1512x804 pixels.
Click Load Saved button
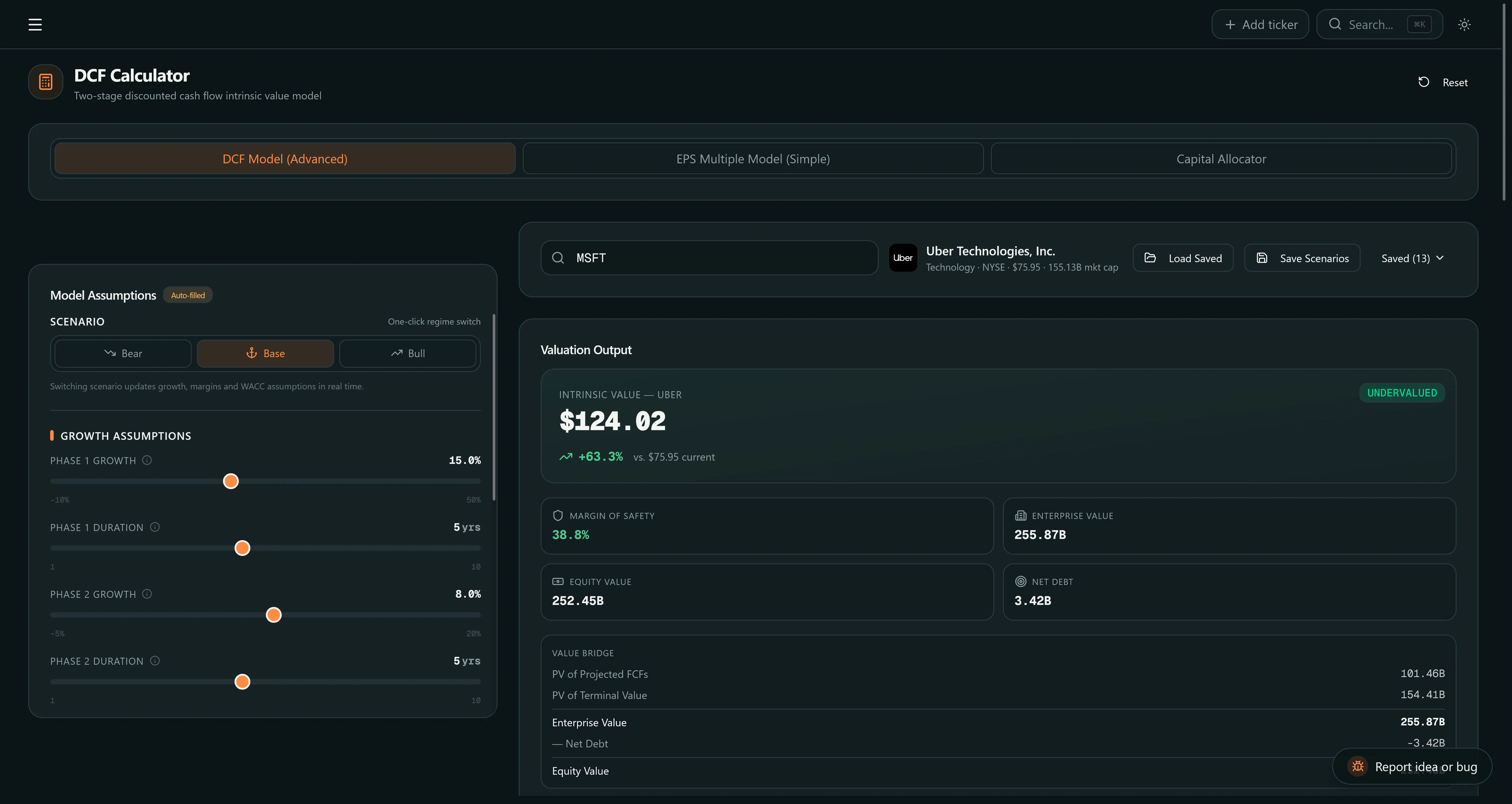pyautogui.click(x=1183, y=258)
